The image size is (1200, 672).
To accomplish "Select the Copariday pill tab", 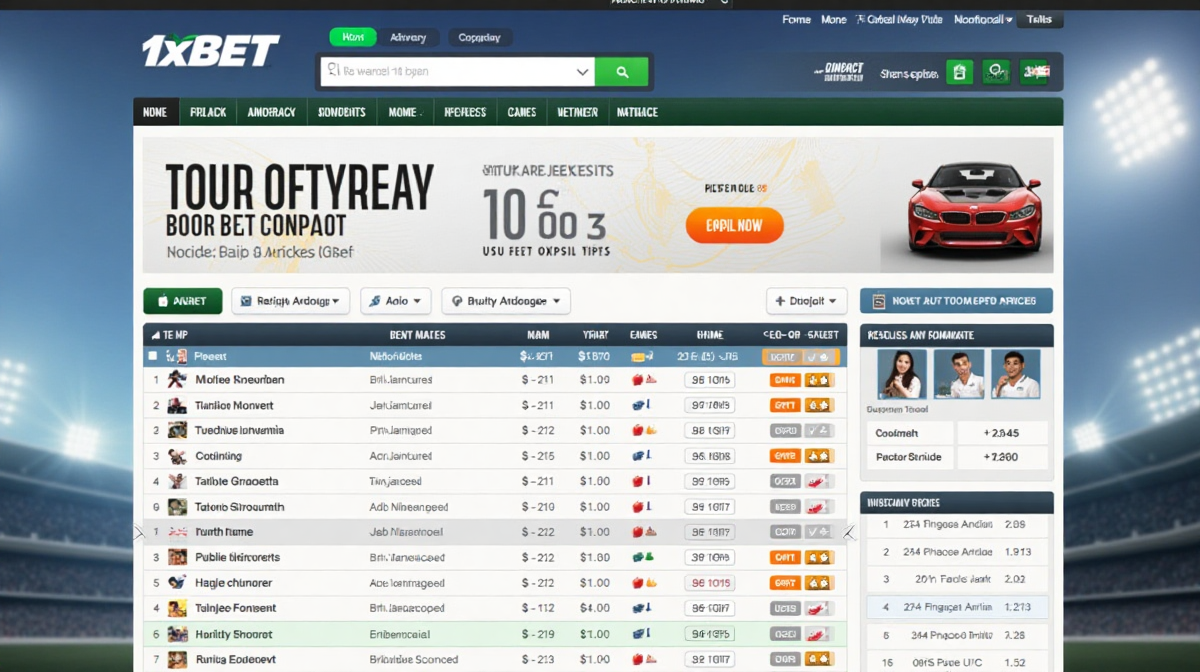I will click(x=479, y=37).
